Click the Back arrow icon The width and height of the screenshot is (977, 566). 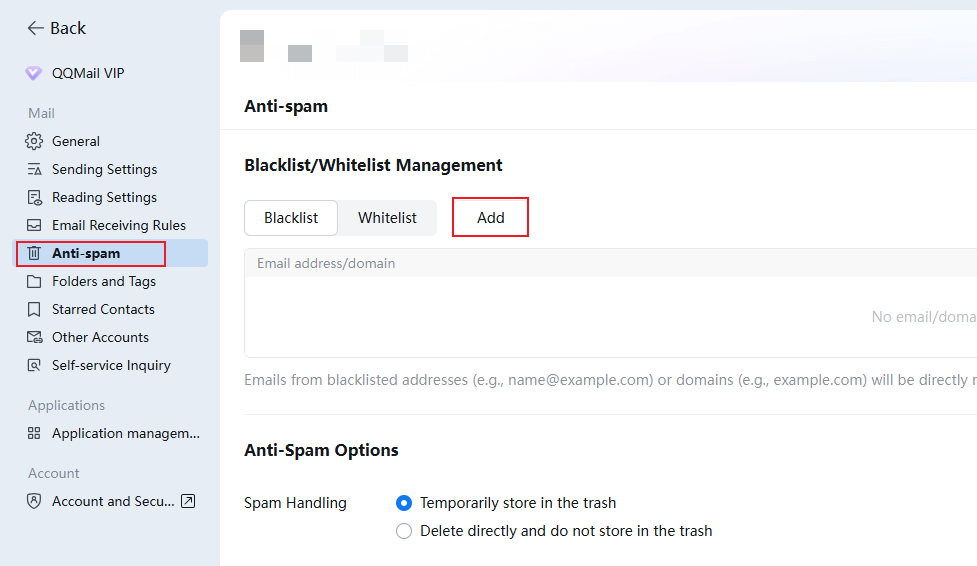coord(36,28)
